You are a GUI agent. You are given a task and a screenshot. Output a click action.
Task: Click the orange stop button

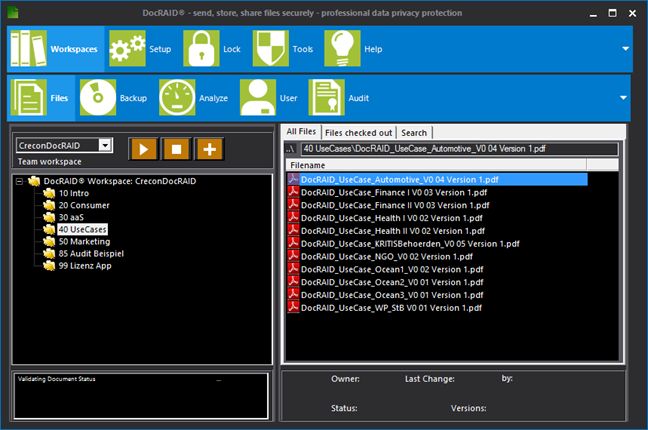(176, 149)
